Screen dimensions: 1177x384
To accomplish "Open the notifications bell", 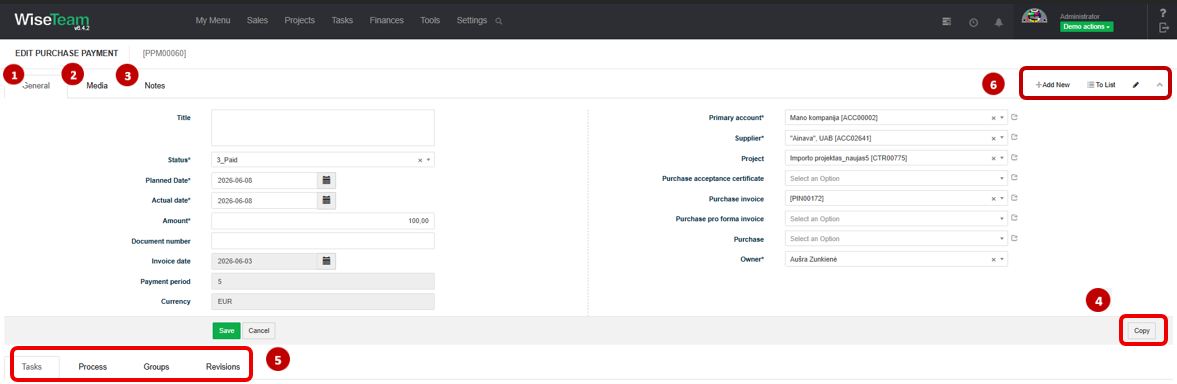I will point(999,22).
